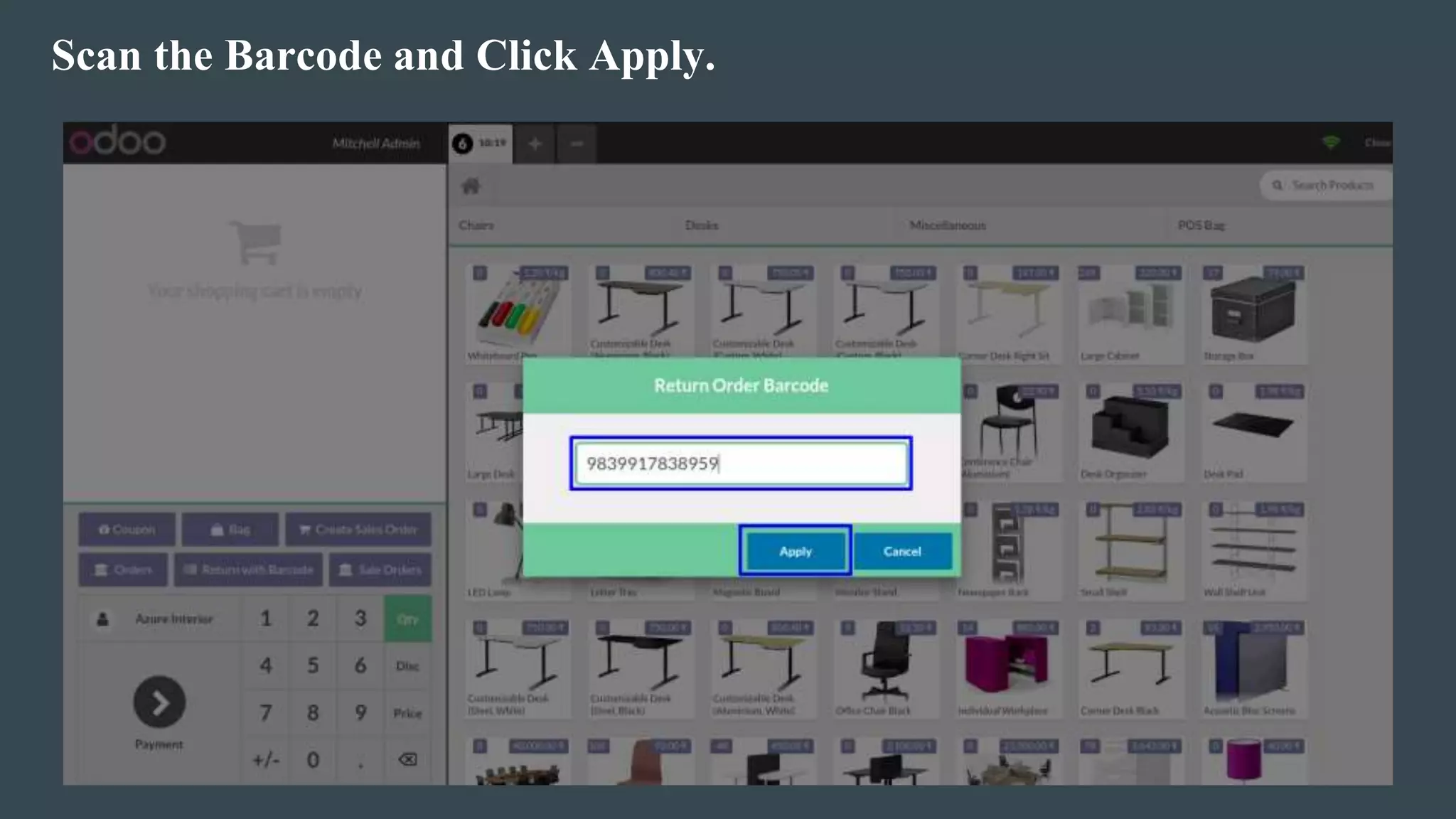
Task: Click the Apply button in the dialog
Action: click(x=795, y=551)
